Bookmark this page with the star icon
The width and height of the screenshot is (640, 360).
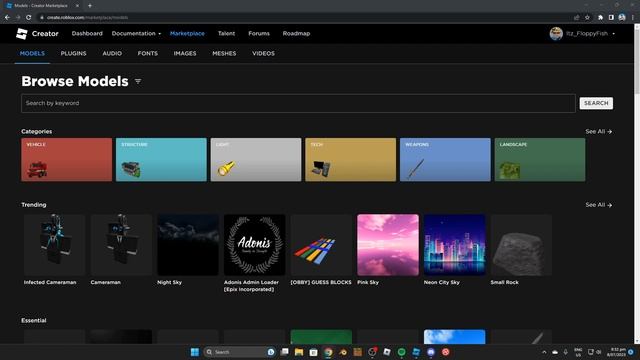pos(587,17)
